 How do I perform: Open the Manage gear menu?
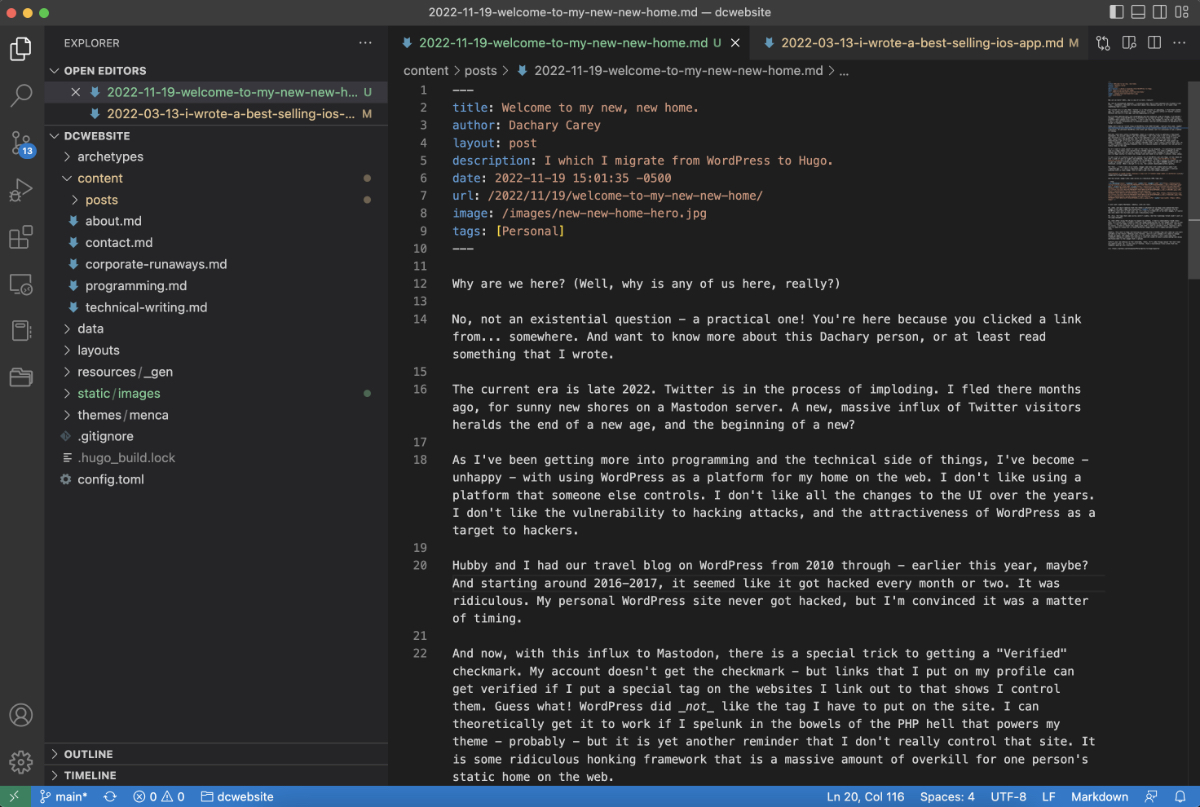[x=21, y=763]
